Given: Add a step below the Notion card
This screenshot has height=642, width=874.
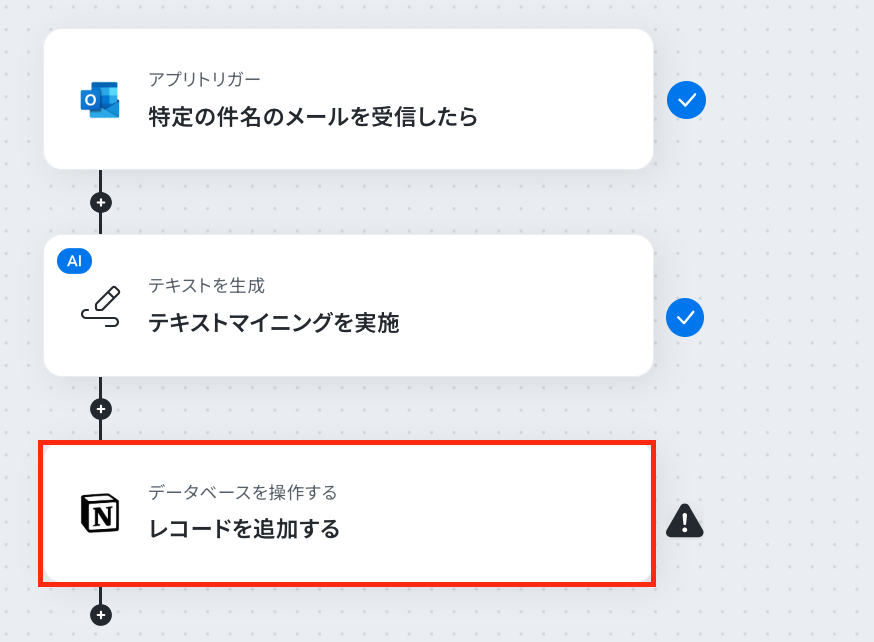Looking at the screenshot, I should (101, 615).
